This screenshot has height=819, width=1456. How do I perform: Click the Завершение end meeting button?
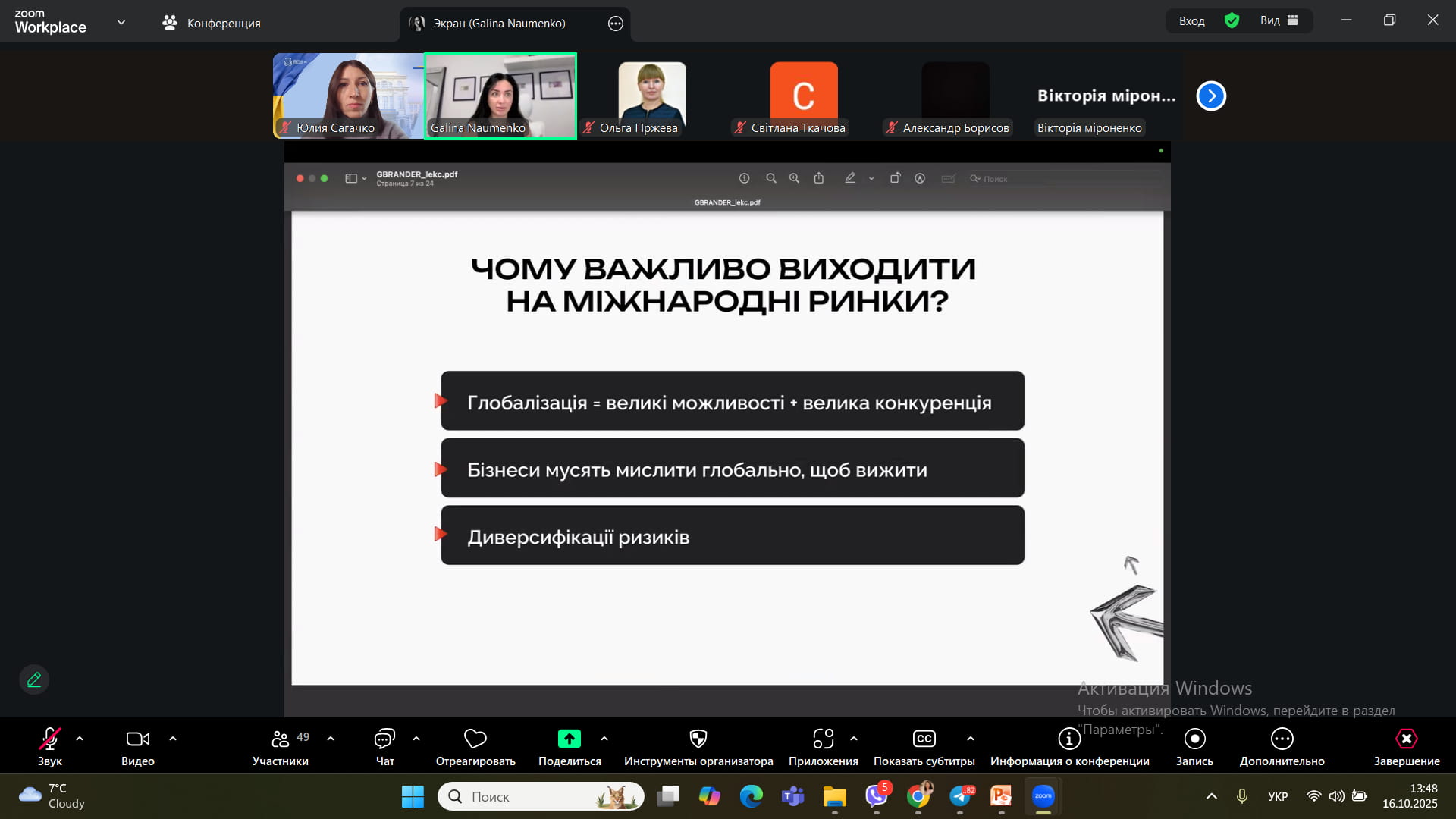pyautogui.click(x=1406, y=739)
